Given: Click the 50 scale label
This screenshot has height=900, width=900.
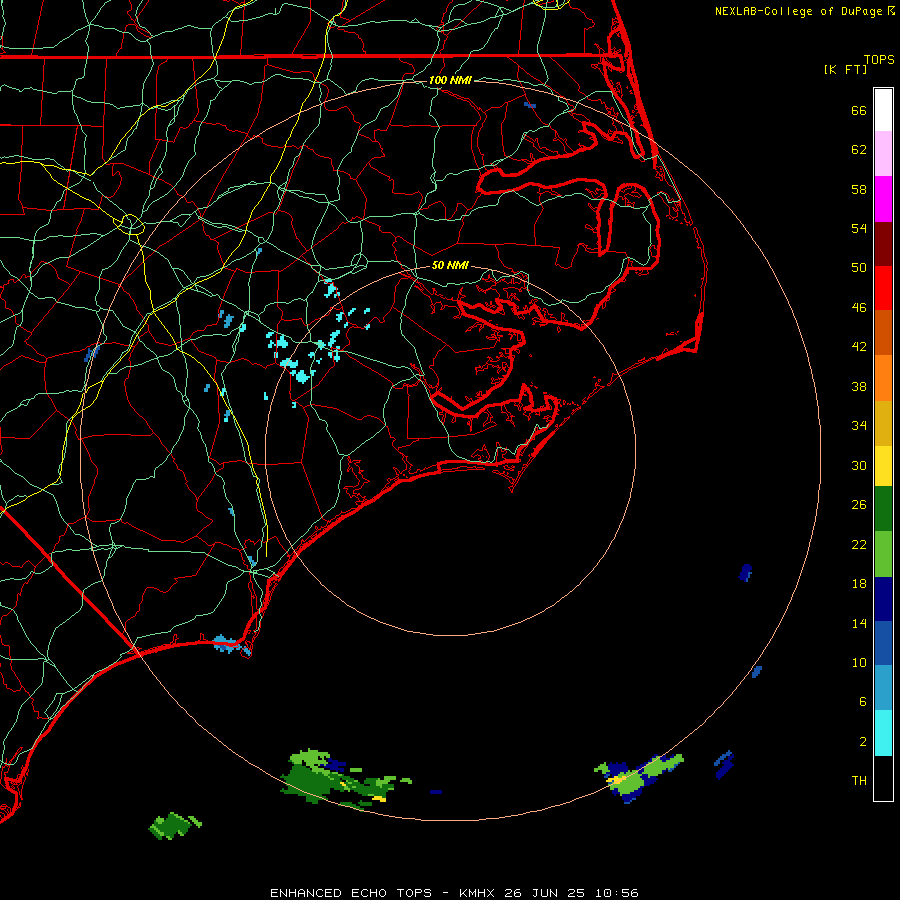Looking at the screenshot, I should (x=859, y=267).
